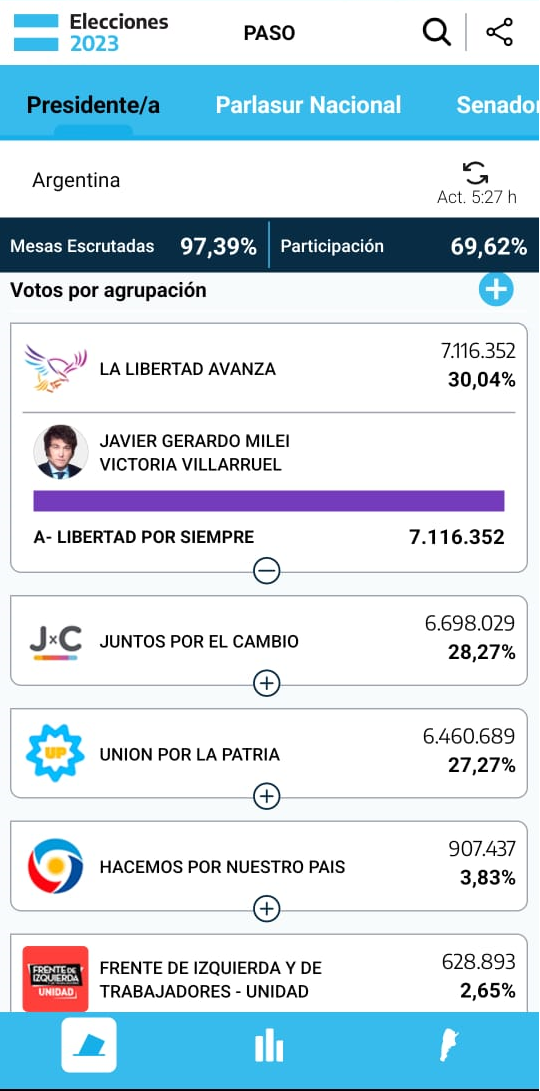Tap the Union por la Patria logo

pyautogui.click(x=55, y=754)
